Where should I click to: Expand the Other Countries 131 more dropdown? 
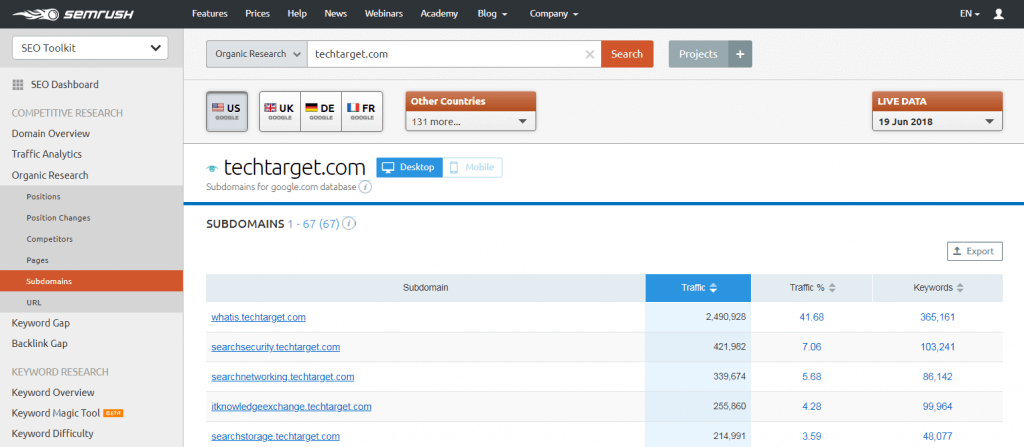point(470,122)
